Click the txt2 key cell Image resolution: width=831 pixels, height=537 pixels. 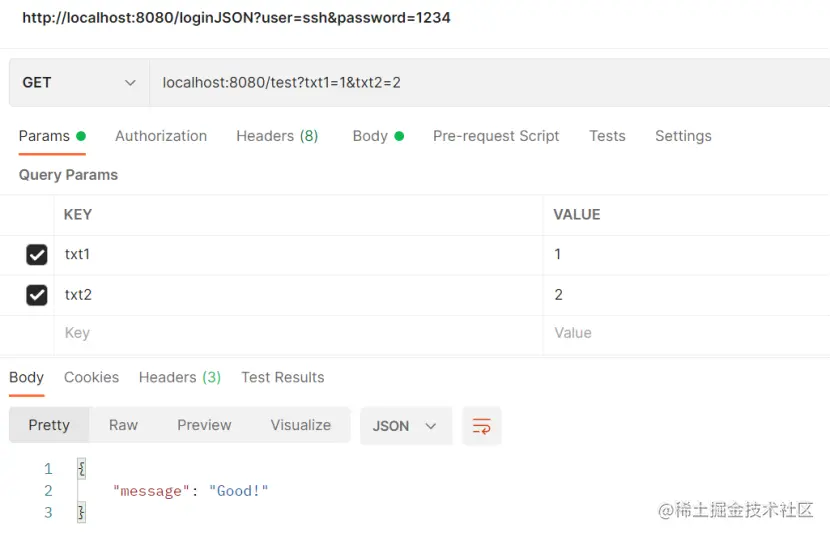pos(298,295)
